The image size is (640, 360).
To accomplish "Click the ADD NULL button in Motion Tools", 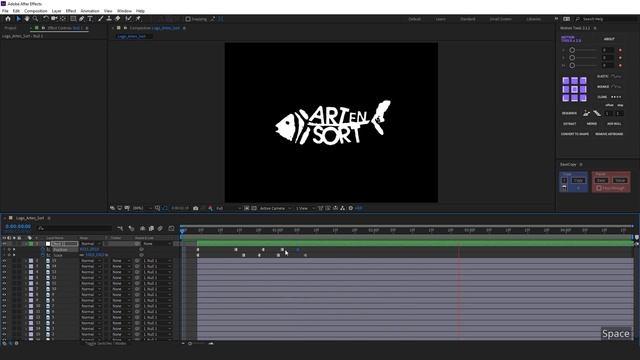I will [614, 124].
